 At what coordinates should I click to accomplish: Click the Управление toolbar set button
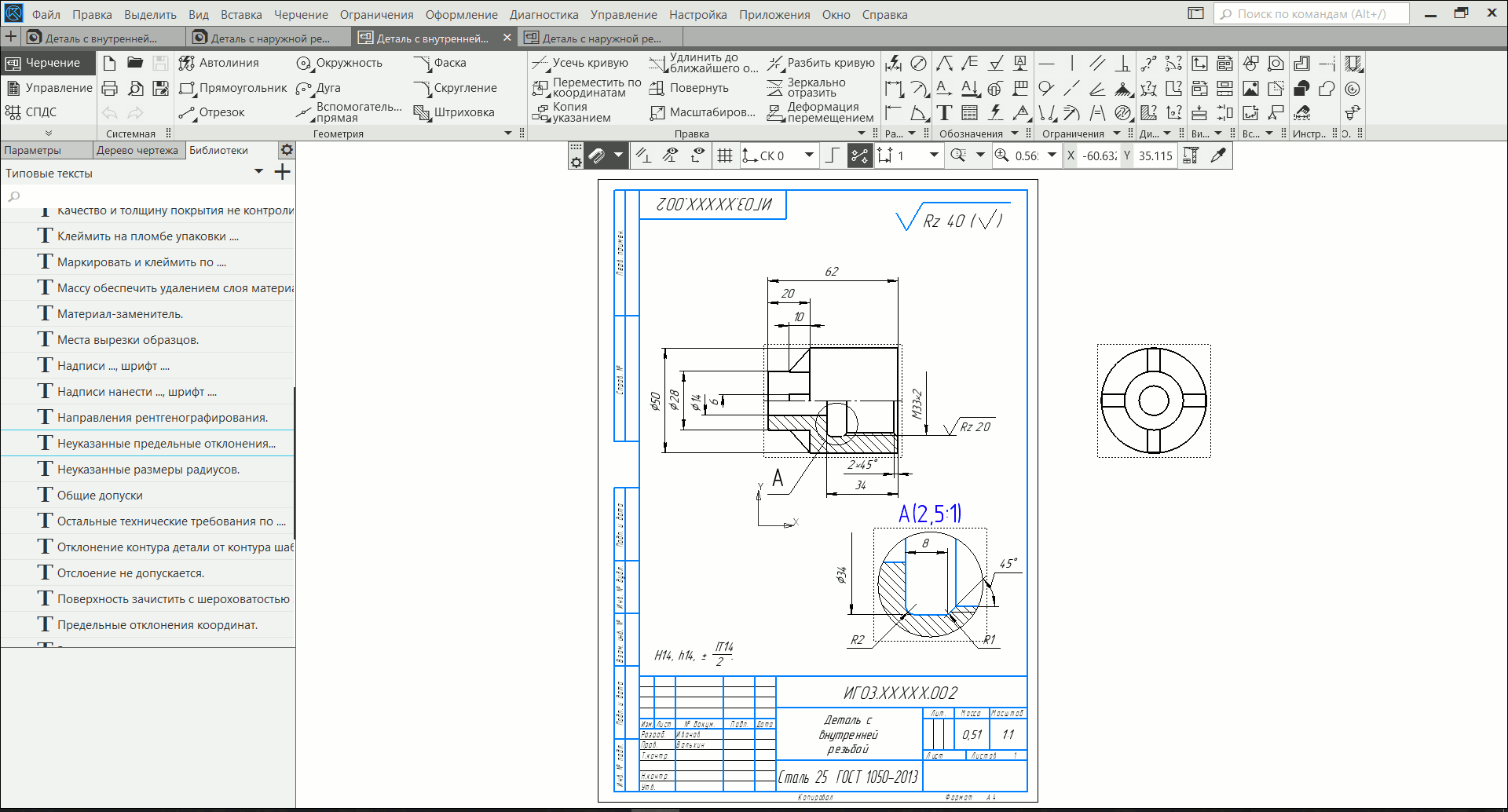coord(49,88)
